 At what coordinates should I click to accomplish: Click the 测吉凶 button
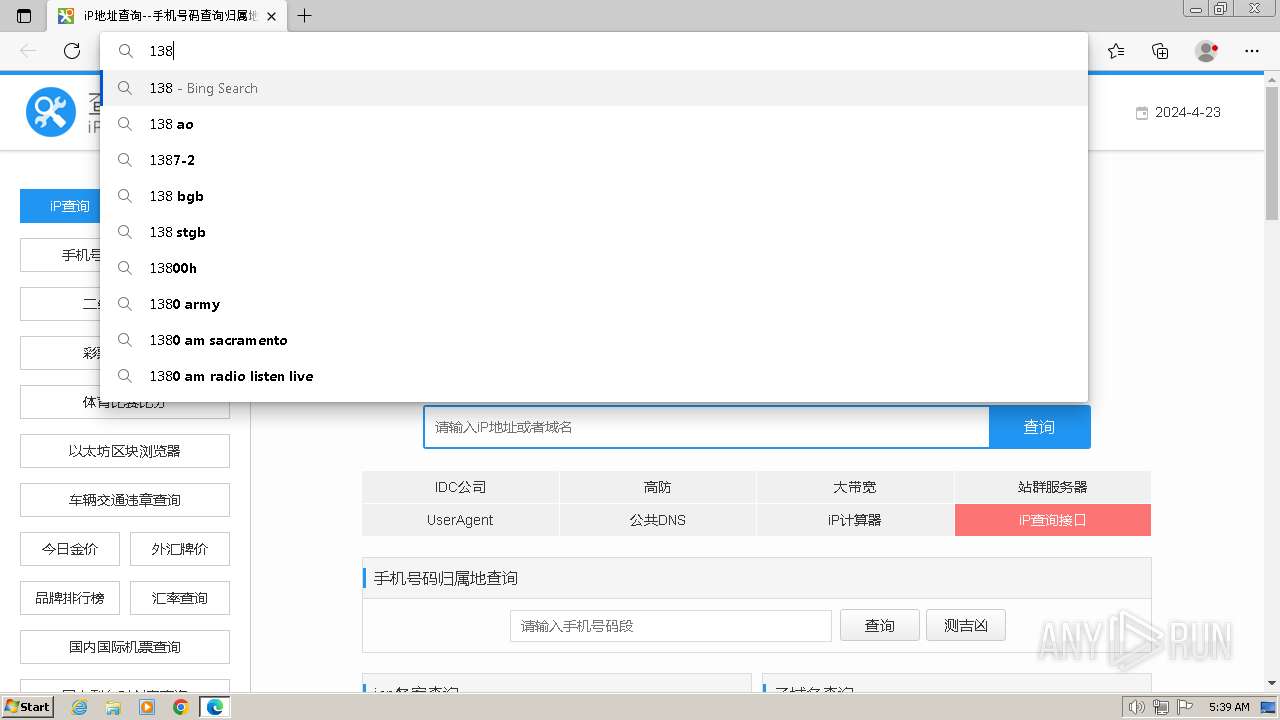[x=966, y=626]
